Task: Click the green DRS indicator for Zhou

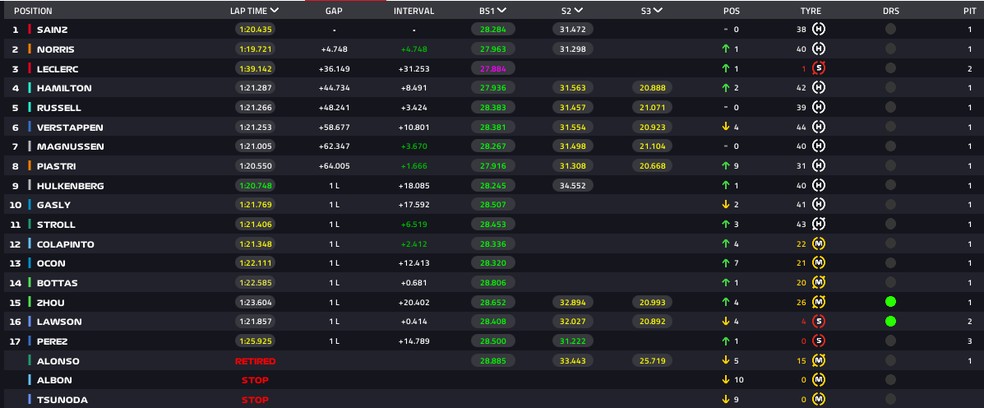Action: point(890,302)
